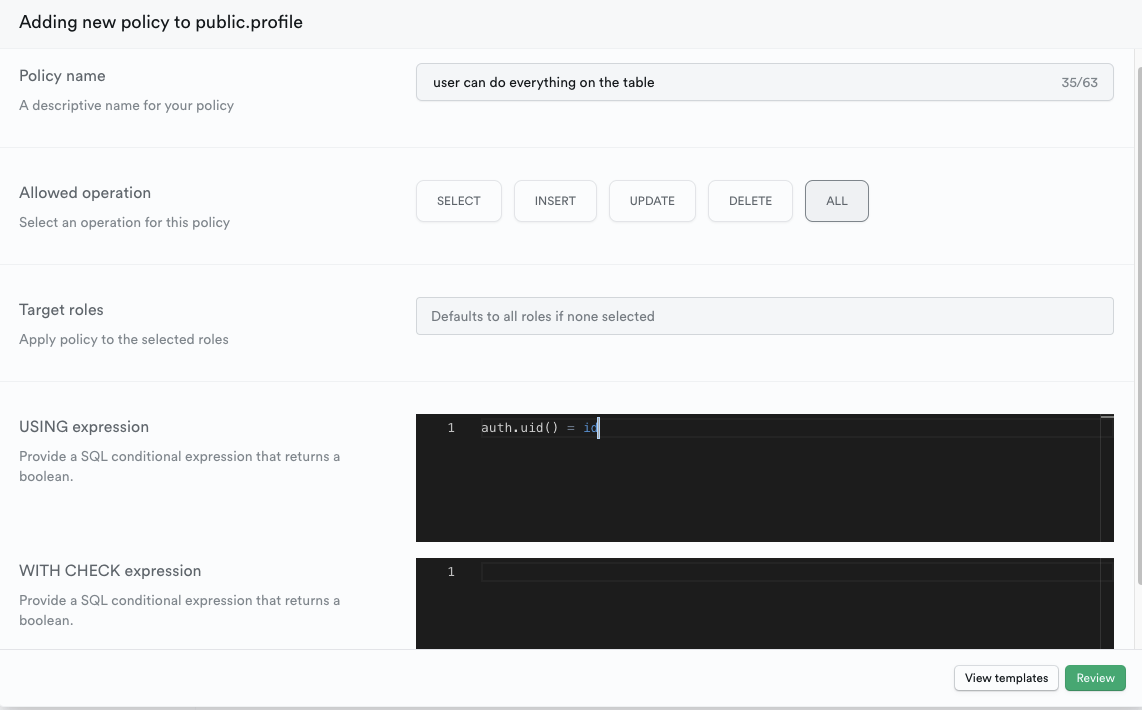Focus the USING expression code editor
This screenshot has height=710, width=1142.
pos(765,478)
